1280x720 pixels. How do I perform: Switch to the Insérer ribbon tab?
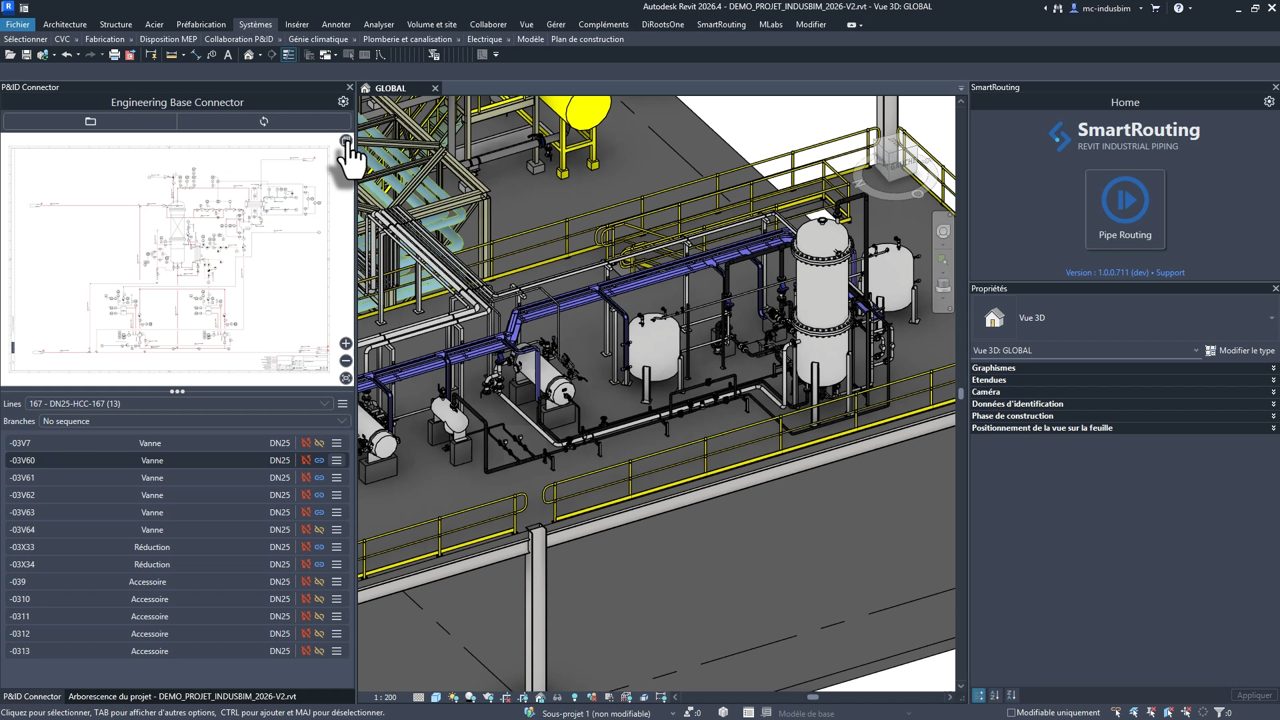[297, 24]
